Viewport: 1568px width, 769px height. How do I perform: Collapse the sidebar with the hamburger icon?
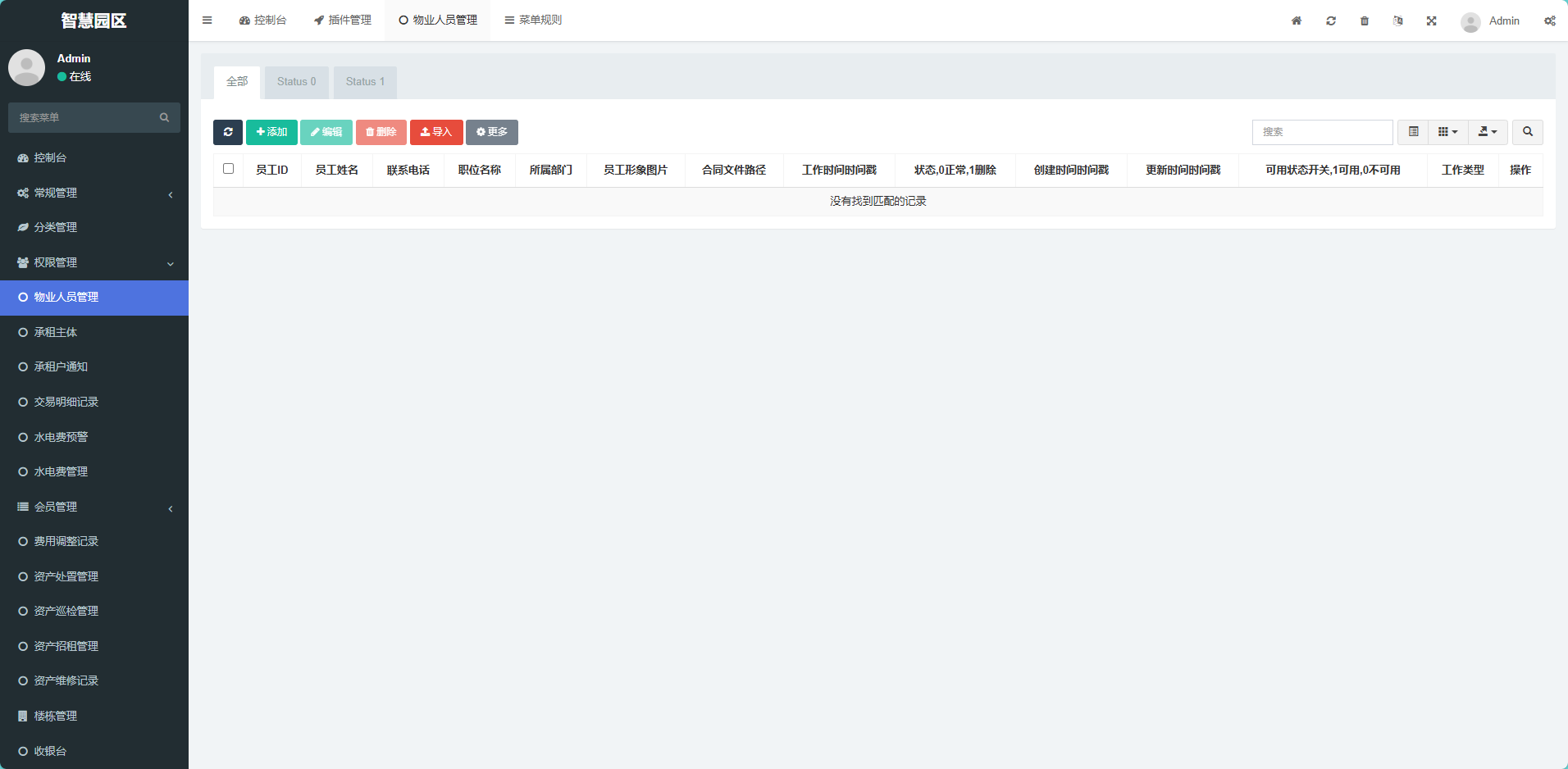click(207, 20)
